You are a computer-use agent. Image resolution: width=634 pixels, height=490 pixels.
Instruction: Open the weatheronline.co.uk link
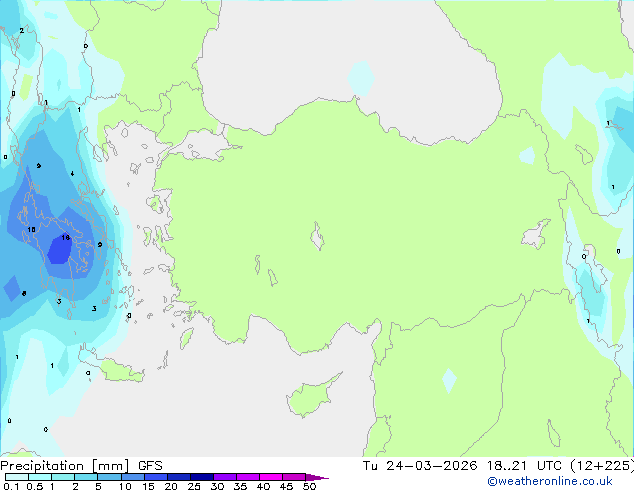click(550, 481)
